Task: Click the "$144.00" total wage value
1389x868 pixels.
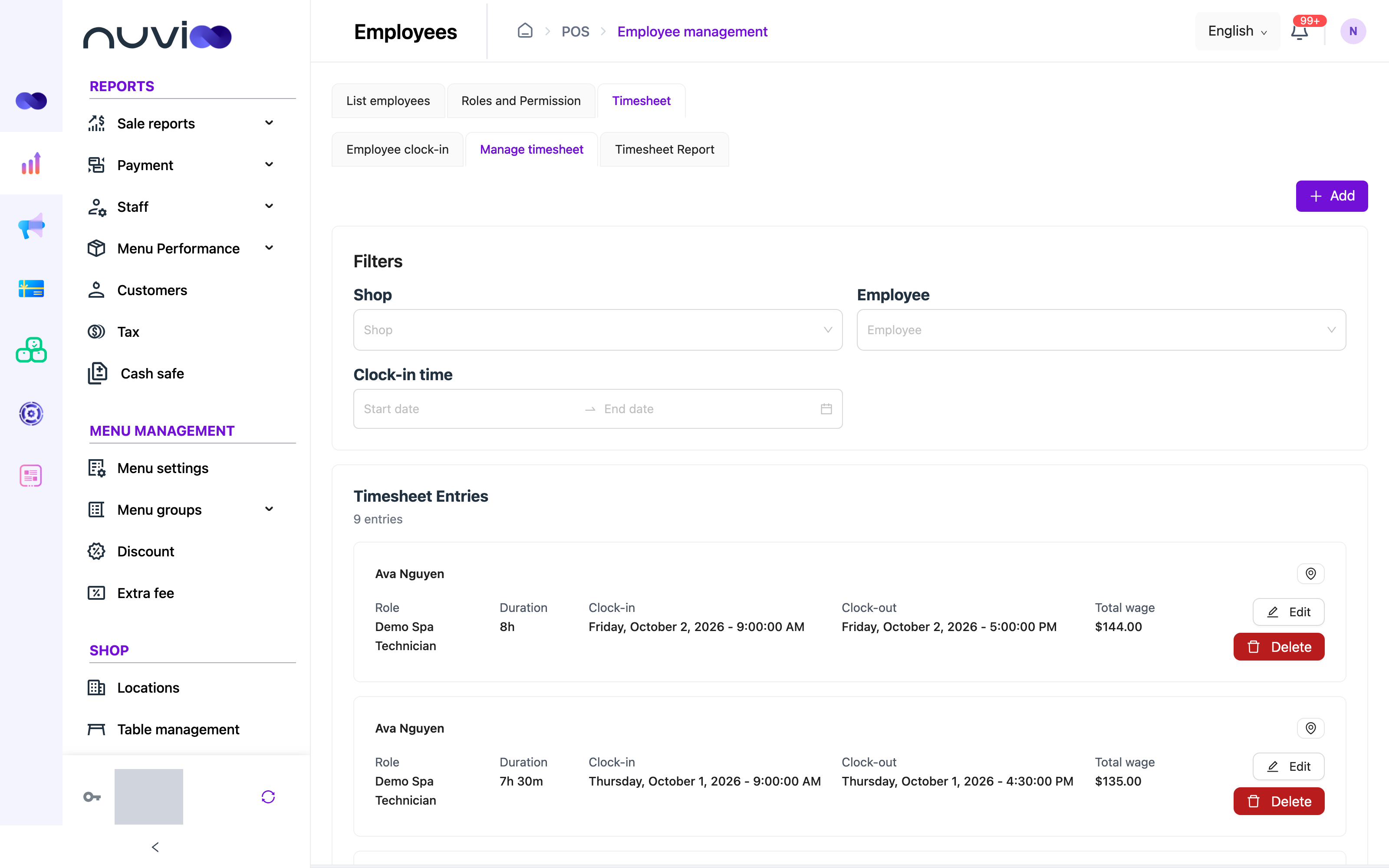Action: pos(1118,626)
